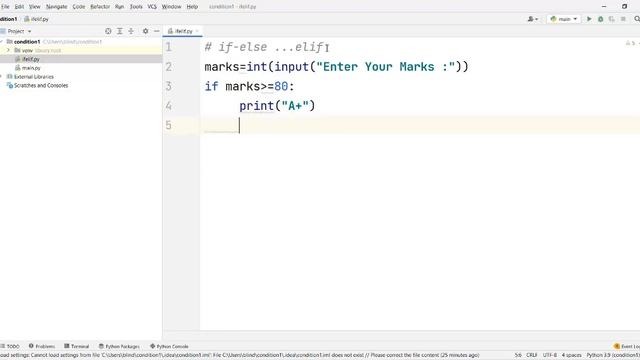Screen dimensions: 640x360
Task: Open the VCS menu
Action: 152,7
